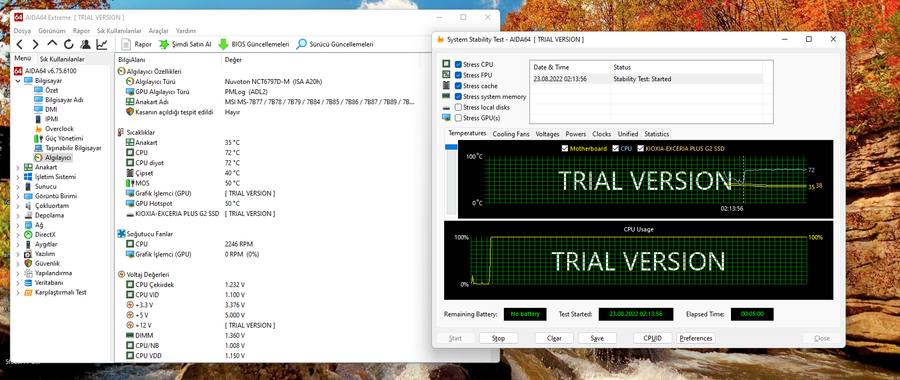Select Güç Yönetimi tree item

pos(64,138)
